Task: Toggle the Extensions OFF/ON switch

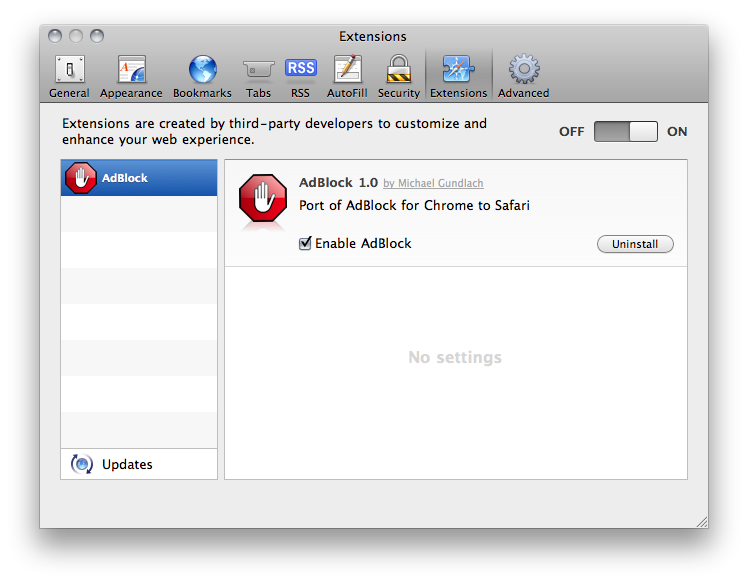Action: (625, 131)
